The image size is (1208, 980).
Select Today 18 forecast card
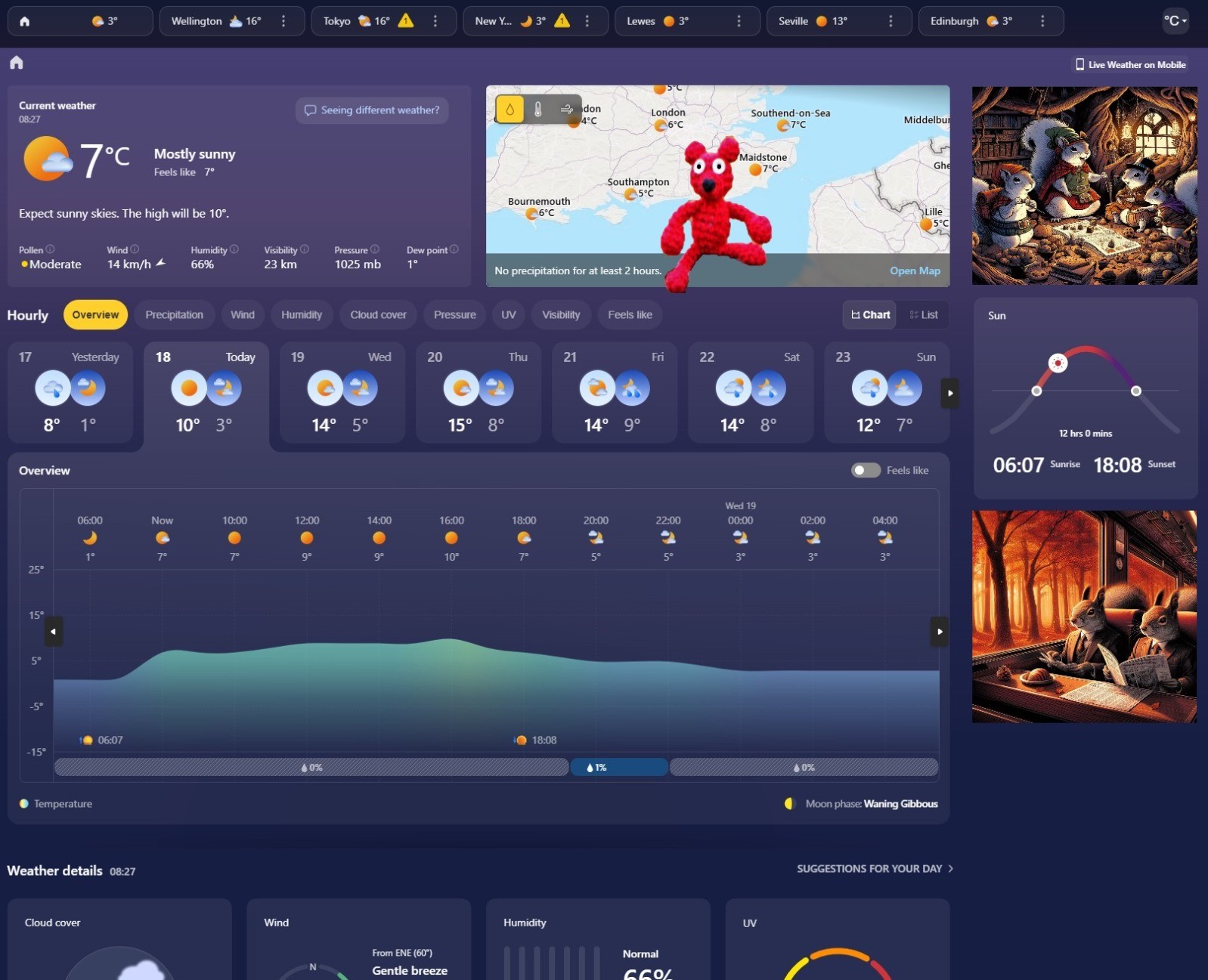coord(206,395)
